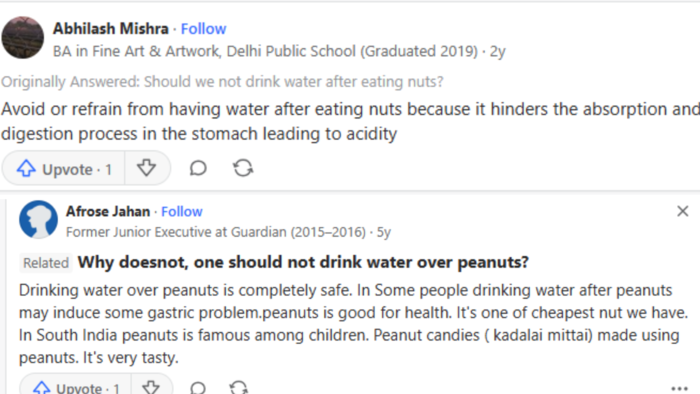Upvote Afrose Jahan's answer
Image resolution: width=700 pixels, height=394 pixels.
click(76, 386)
